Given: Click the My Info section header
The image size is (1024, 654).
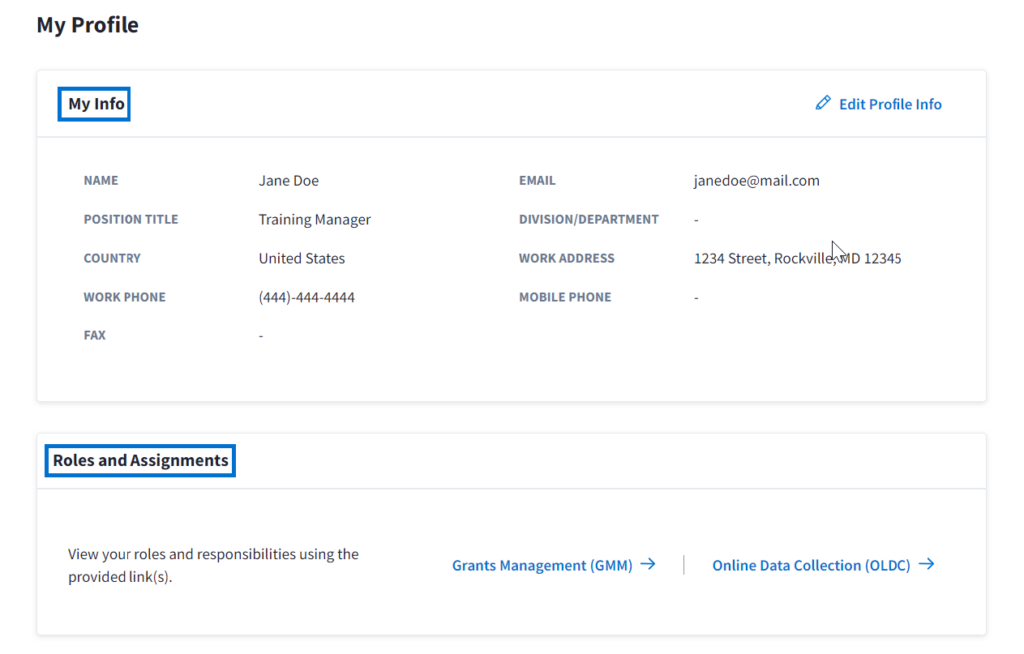Looking at the screenshot, I should (93, 103).
